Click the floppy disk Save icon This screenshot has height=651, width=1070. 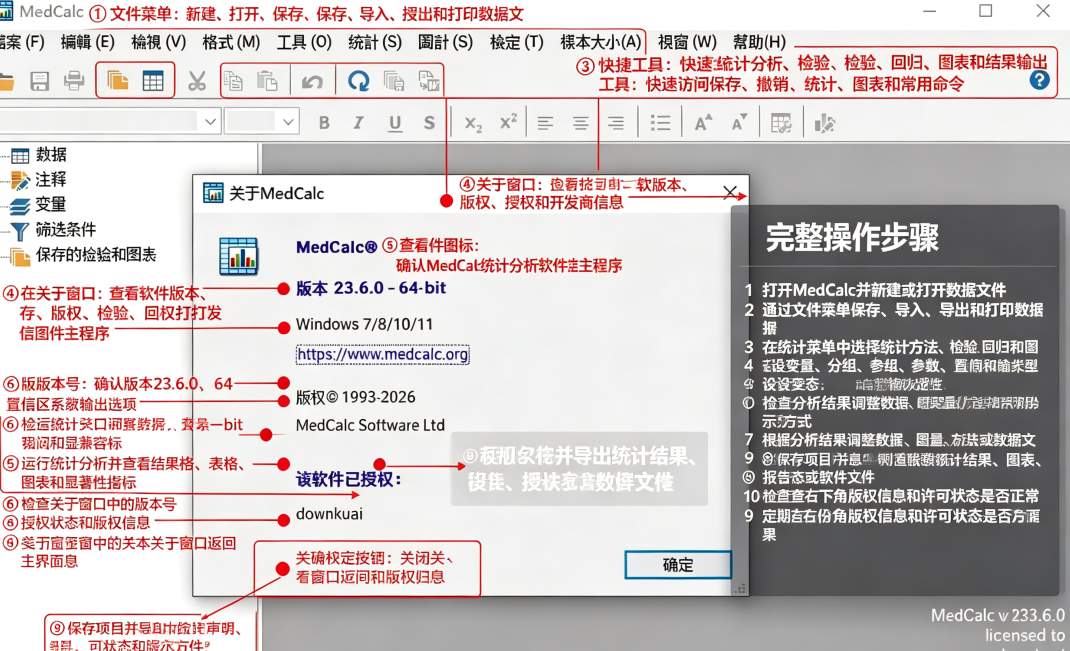40,81
